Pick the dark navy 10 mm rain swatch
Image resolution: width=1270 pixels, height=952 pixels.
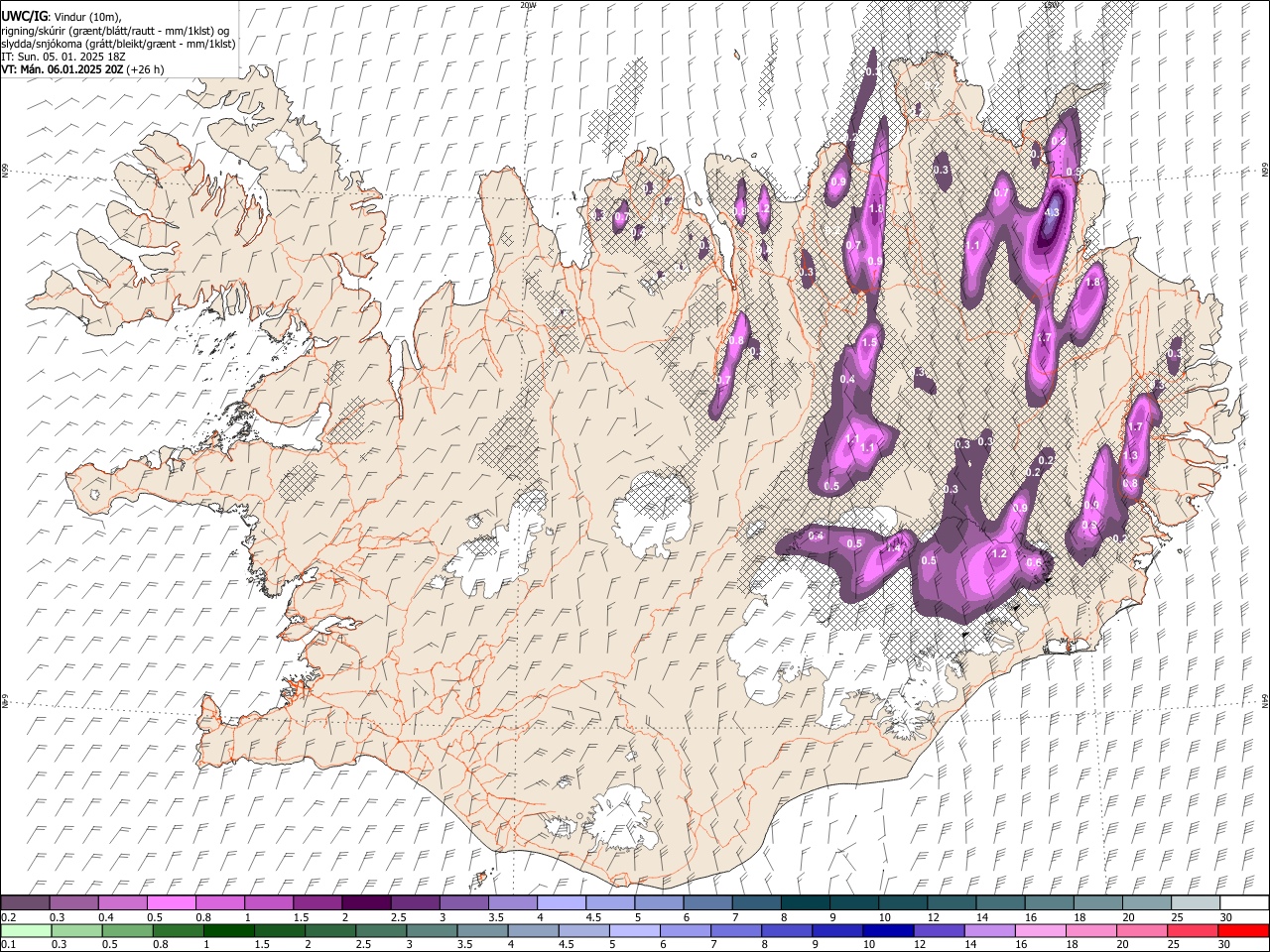(887, 931)
